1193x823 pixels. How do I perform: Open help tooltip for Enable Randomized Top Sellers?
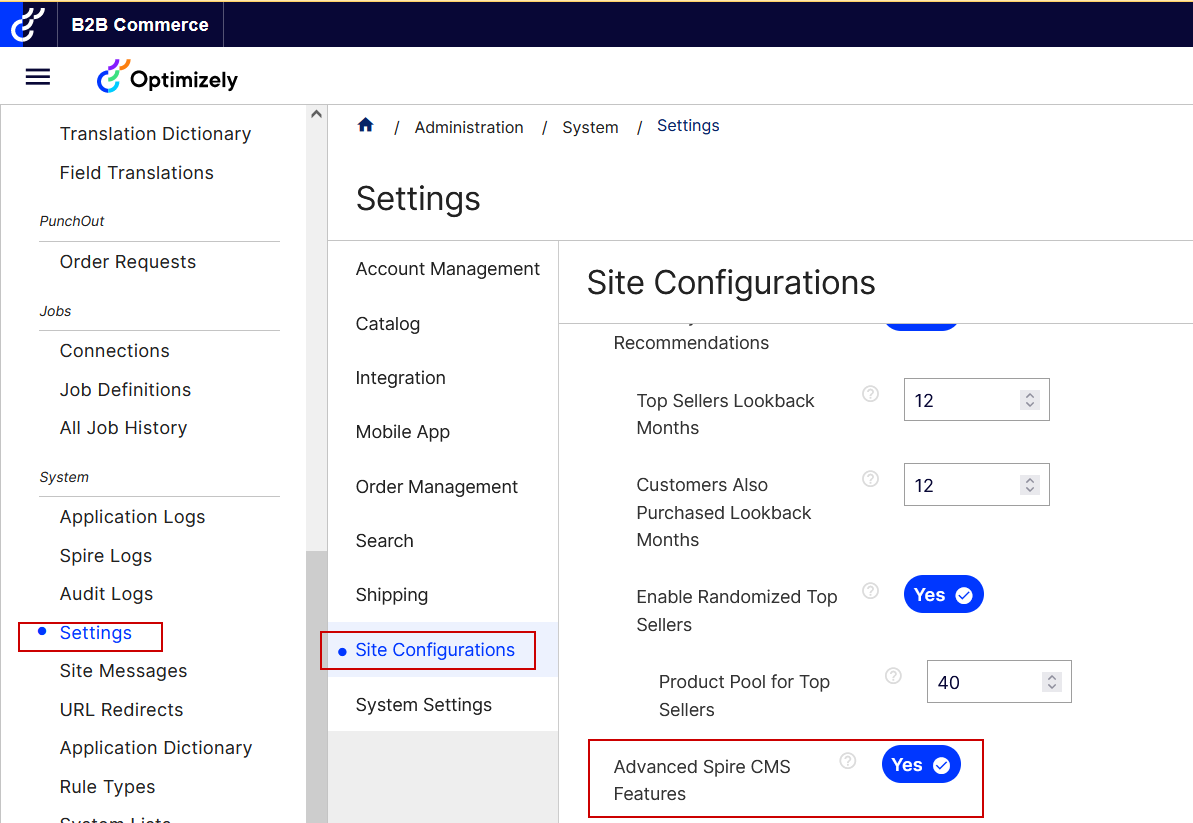tap(869, 590)
